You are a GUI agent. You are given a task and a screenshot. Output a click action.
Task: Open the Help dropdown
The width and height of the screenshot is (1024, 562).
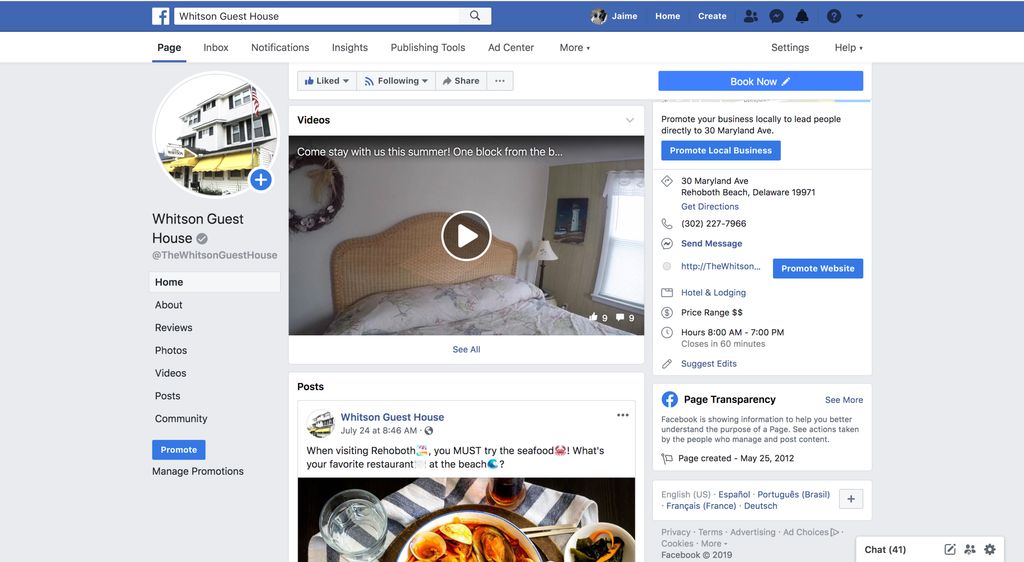pos(848,48)
